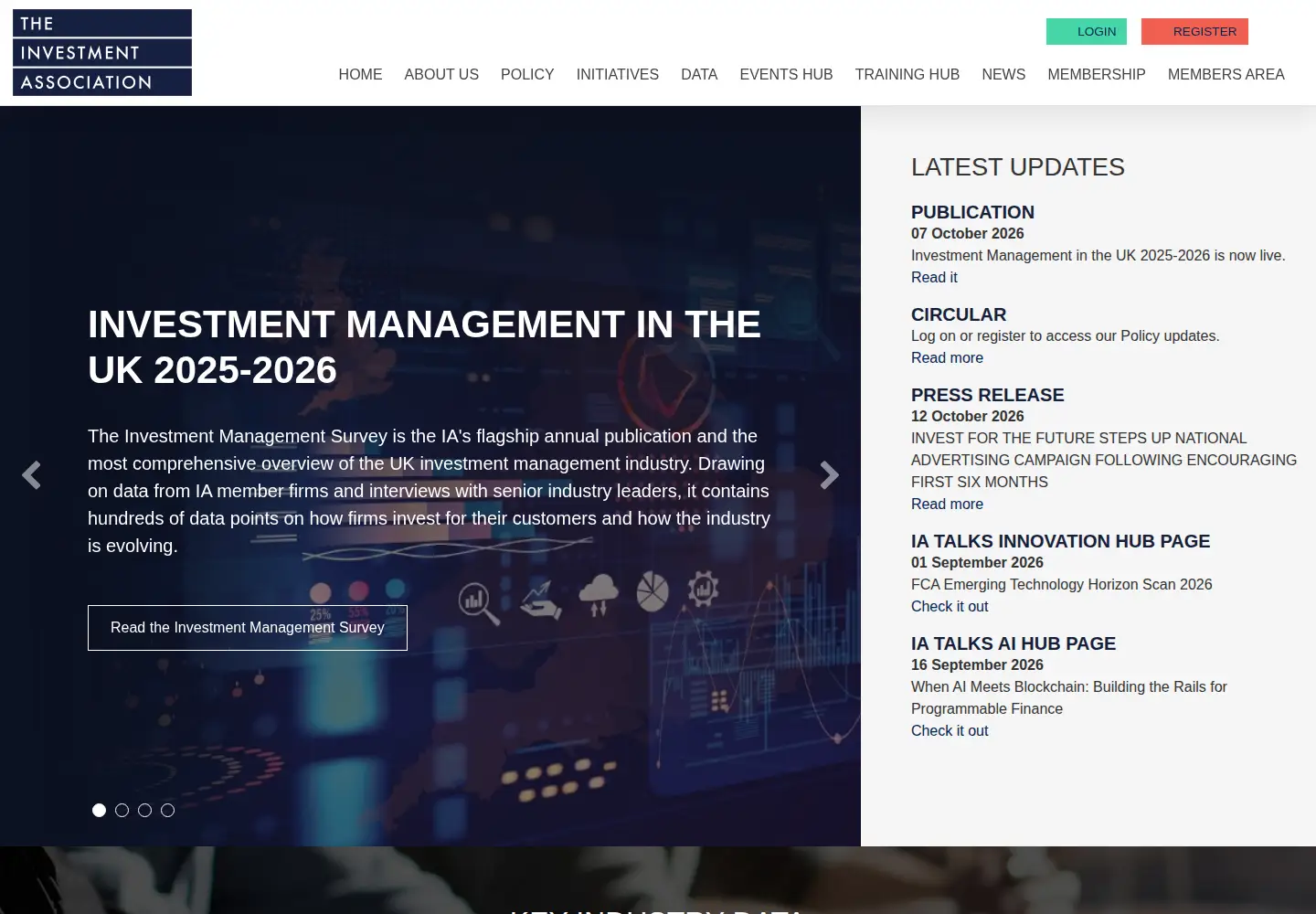Open the TRAINING HUB menu

[x=907, y=74]
